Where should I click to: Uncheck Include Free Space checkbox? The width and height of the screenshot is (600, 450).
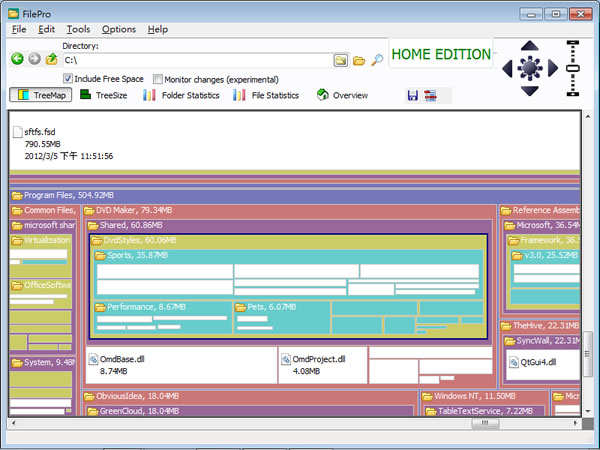tap(67, 78)
